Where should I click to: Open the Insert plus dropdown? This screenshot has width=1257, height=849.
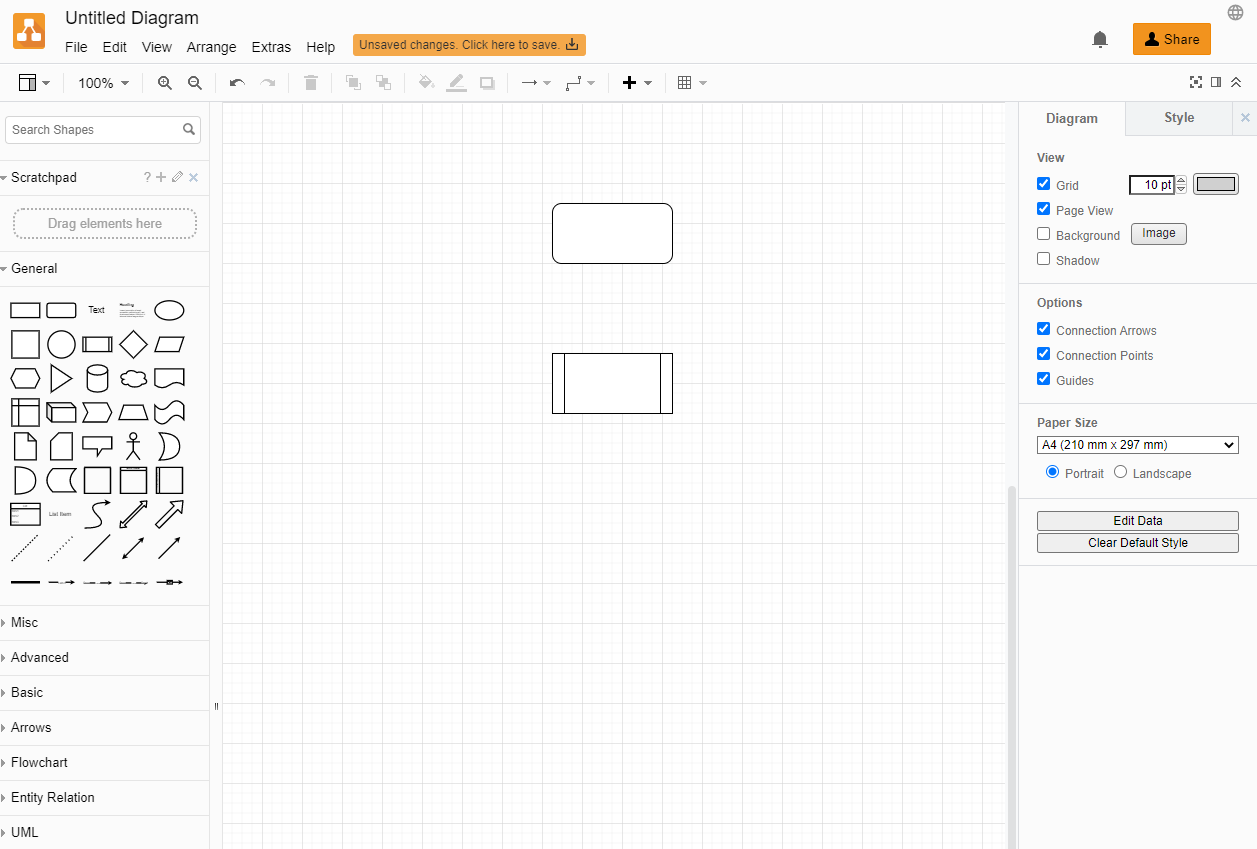[x=637, y=83]
